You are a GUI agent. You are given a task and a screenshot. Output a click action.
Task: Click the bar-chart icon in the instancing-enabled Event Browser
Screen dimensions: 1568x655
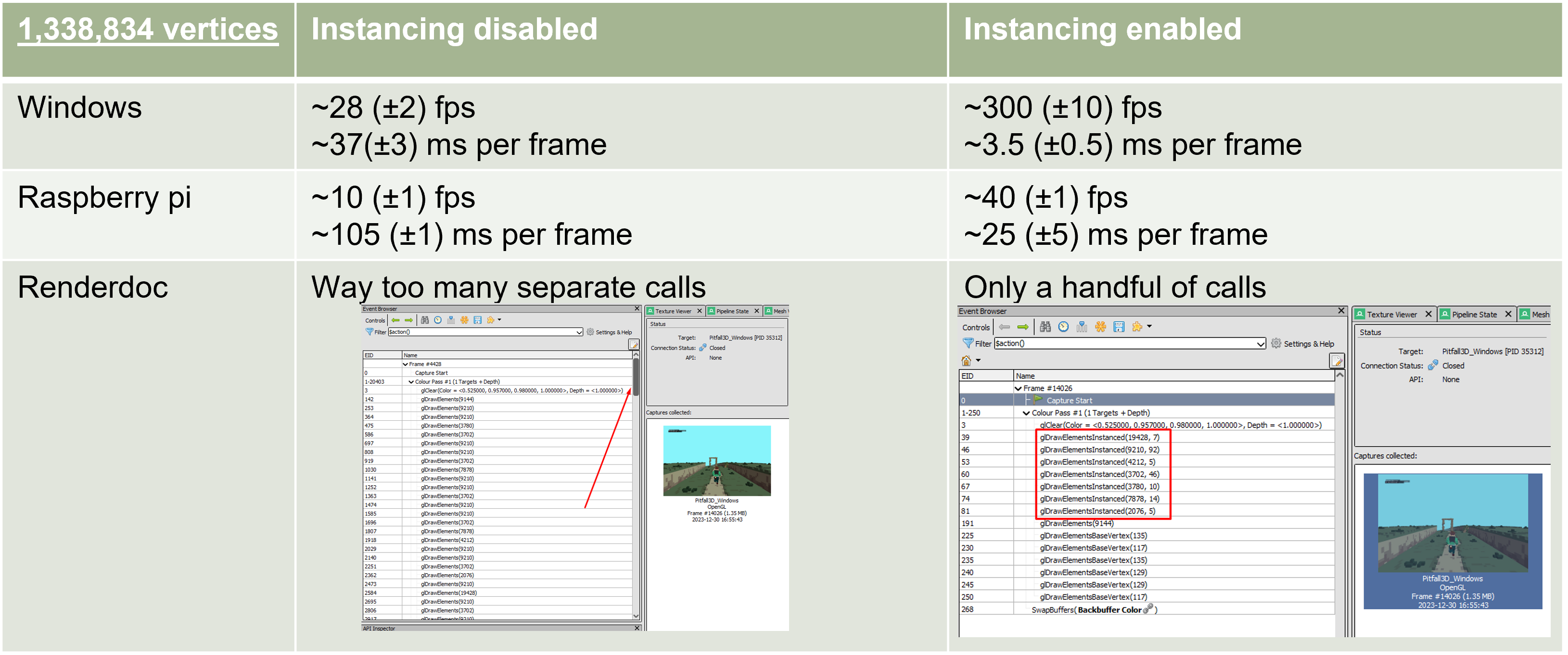[x=1082, y=327]
